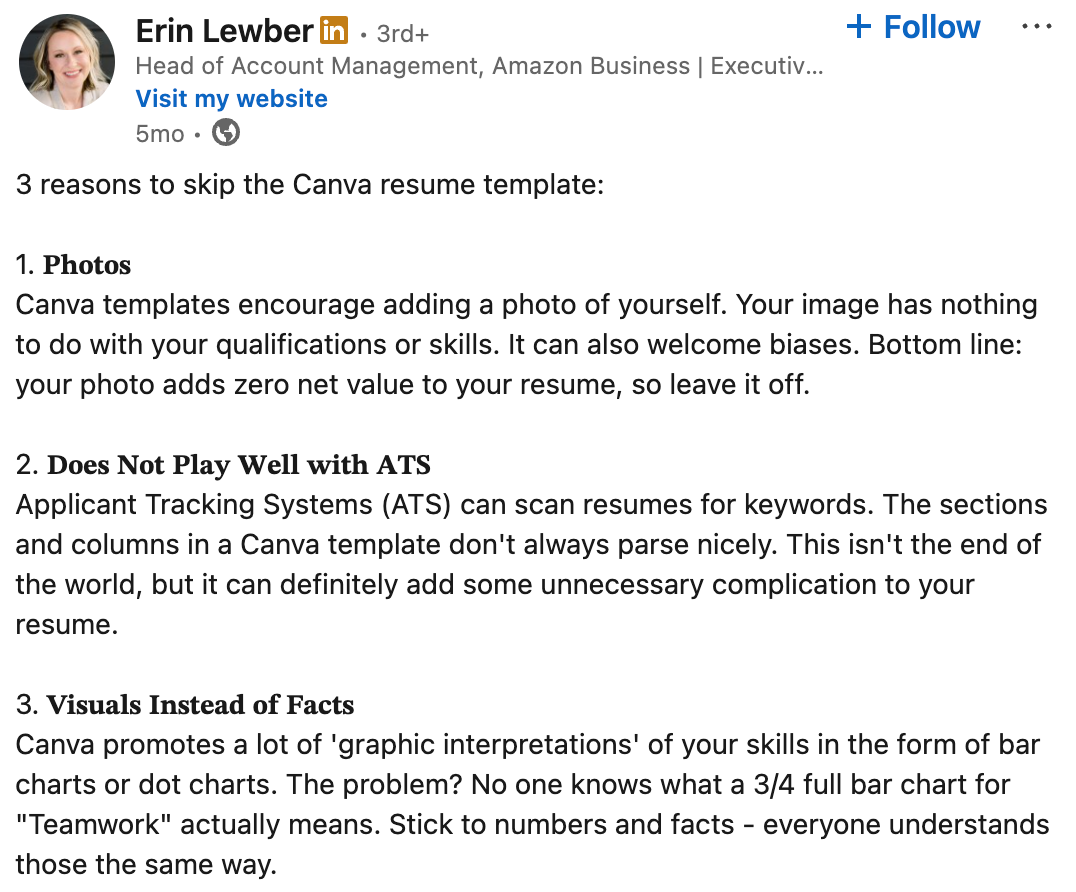Click the Head of Account Management headline

click(x=478, y=66)
